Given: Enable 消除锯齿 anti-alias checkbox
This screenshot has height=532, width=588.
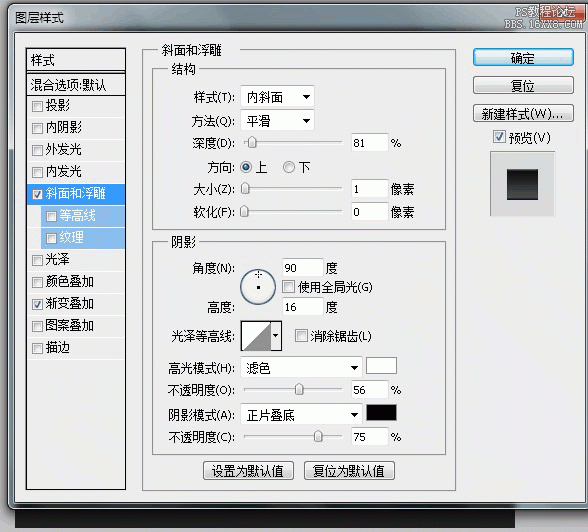Looking at the screenshot, I should [x=301, y=336].
